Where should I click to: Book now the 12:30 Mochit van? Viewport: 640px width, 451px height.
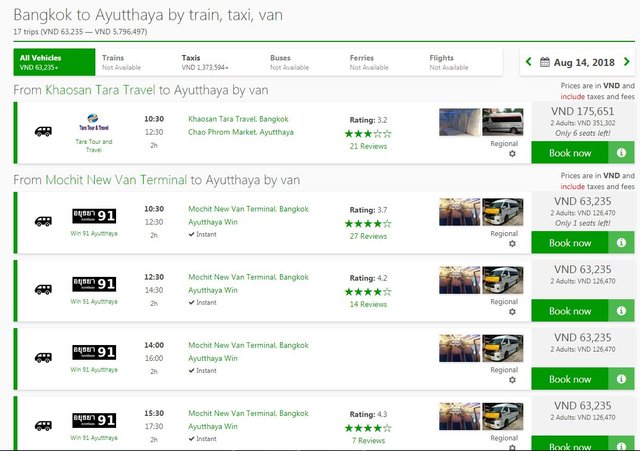570,311
